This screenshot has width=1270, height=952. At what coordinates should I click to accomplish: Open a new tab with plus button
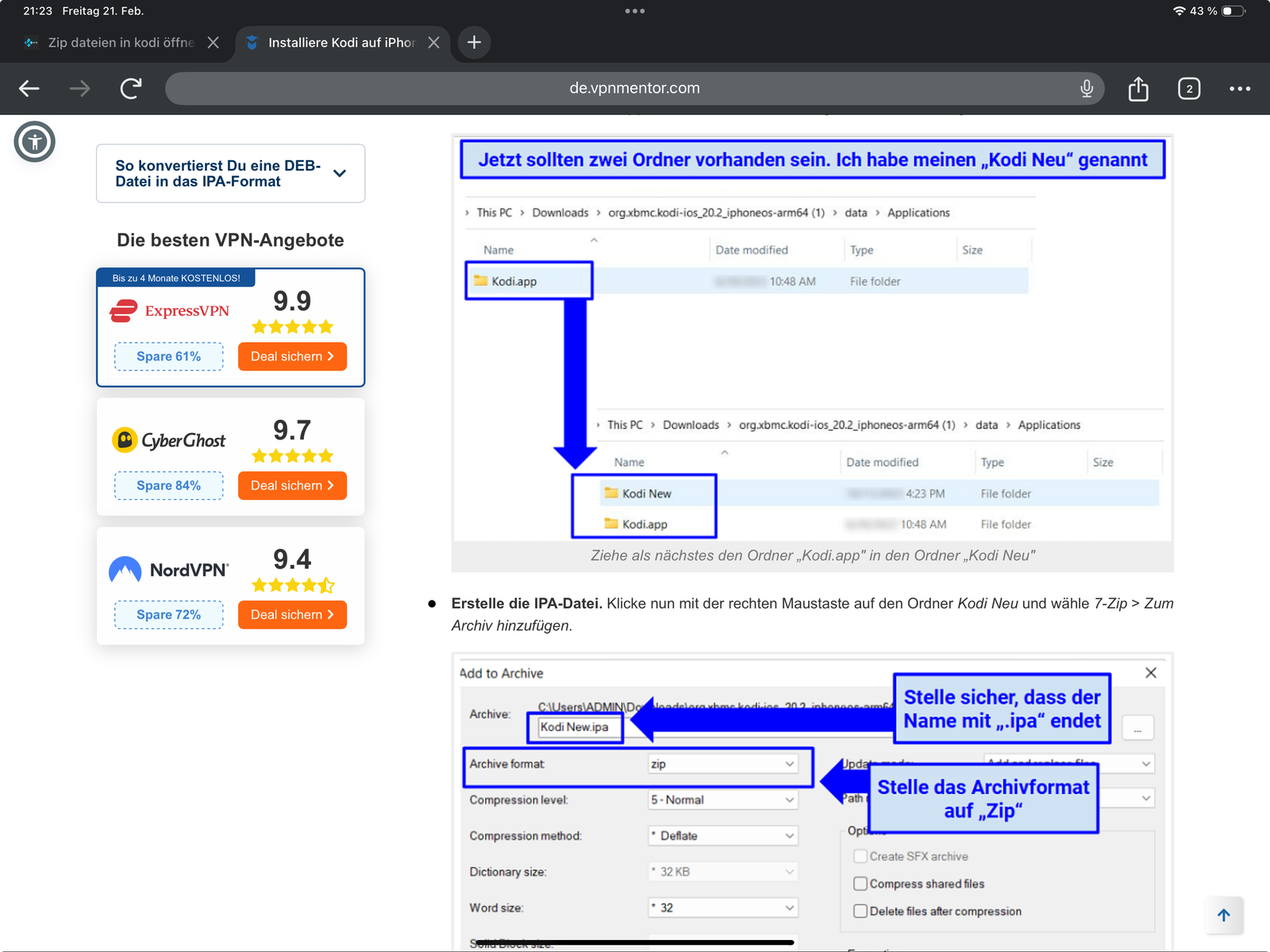(474, 43)
